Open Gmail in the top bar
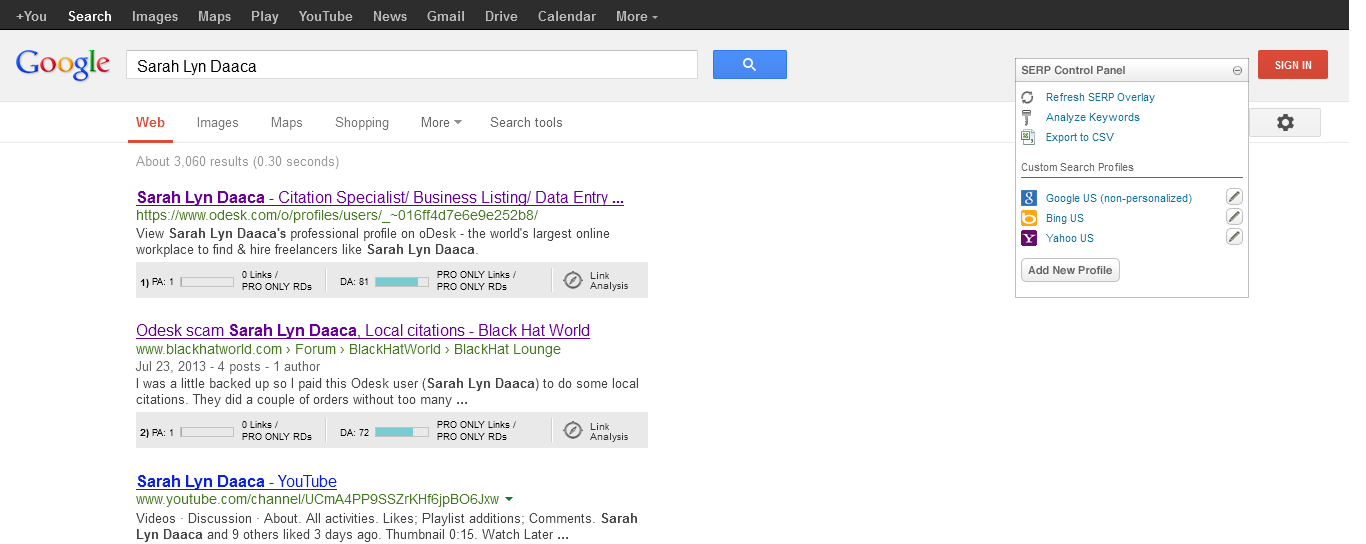This screenshot has height=544, width=1366. pos(446,16)
